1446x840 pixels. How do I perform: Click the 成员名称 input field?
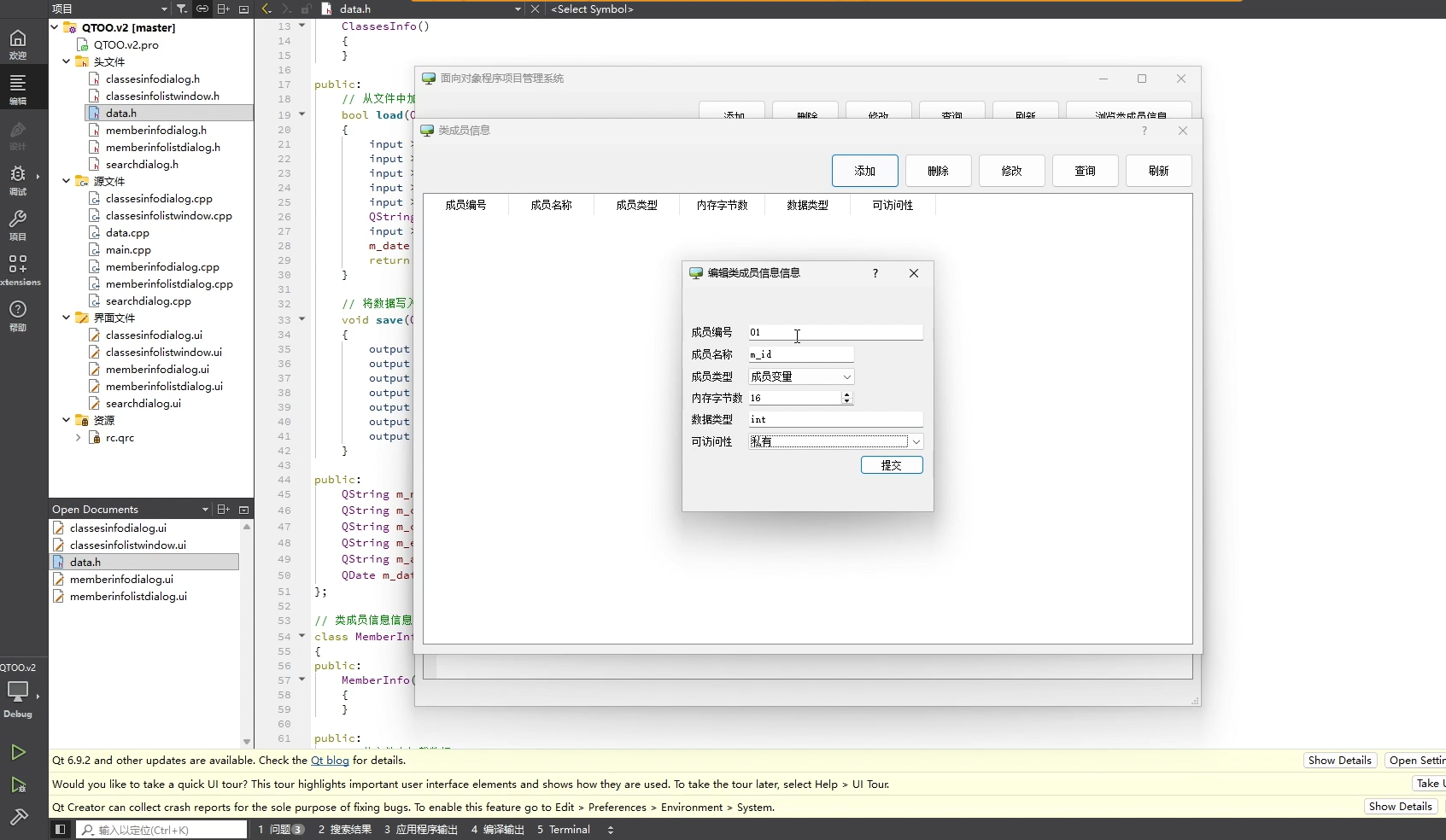click(x=801, y=354)
